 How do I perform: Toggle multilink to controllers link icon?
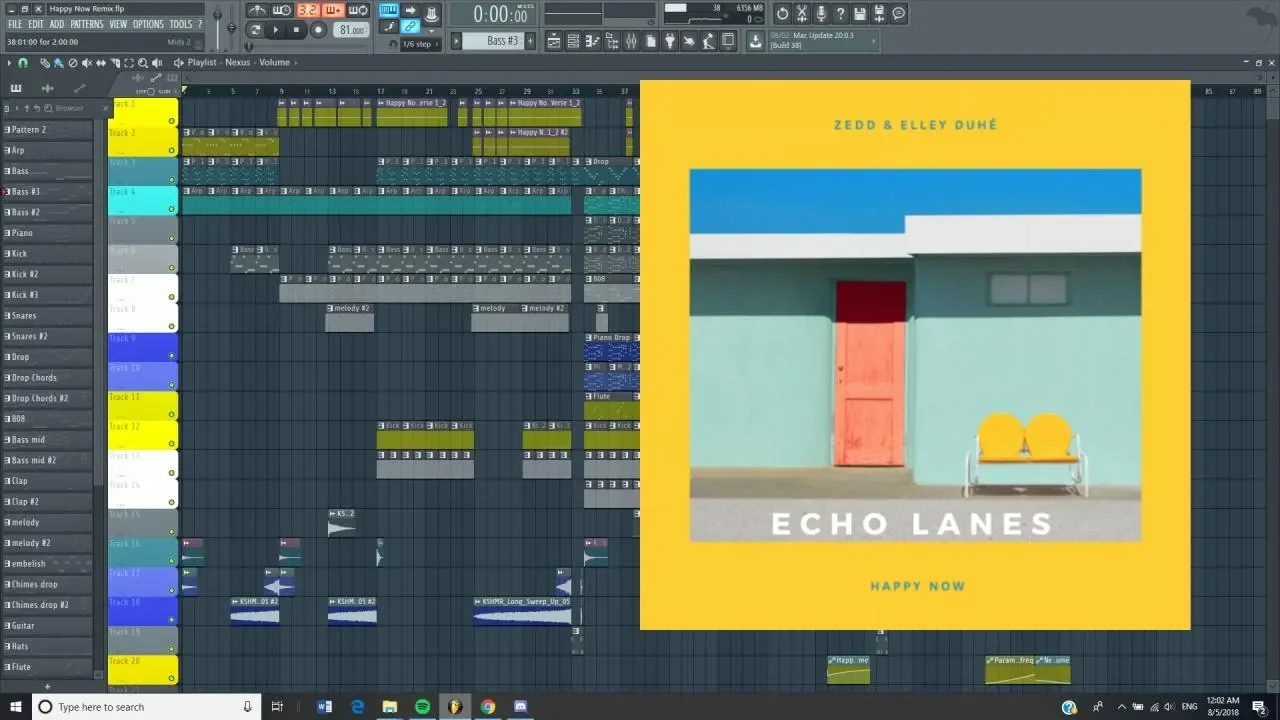[410, 26]
